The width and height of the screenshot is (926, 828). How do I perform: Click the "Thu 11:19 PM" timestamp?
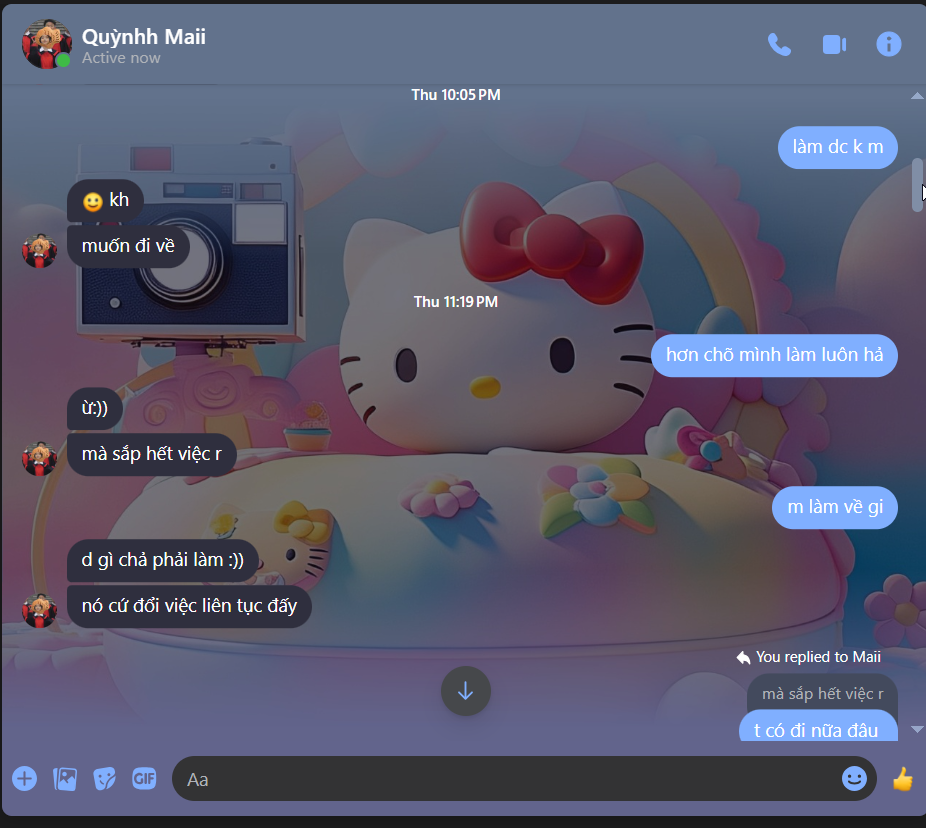[455, 302]
